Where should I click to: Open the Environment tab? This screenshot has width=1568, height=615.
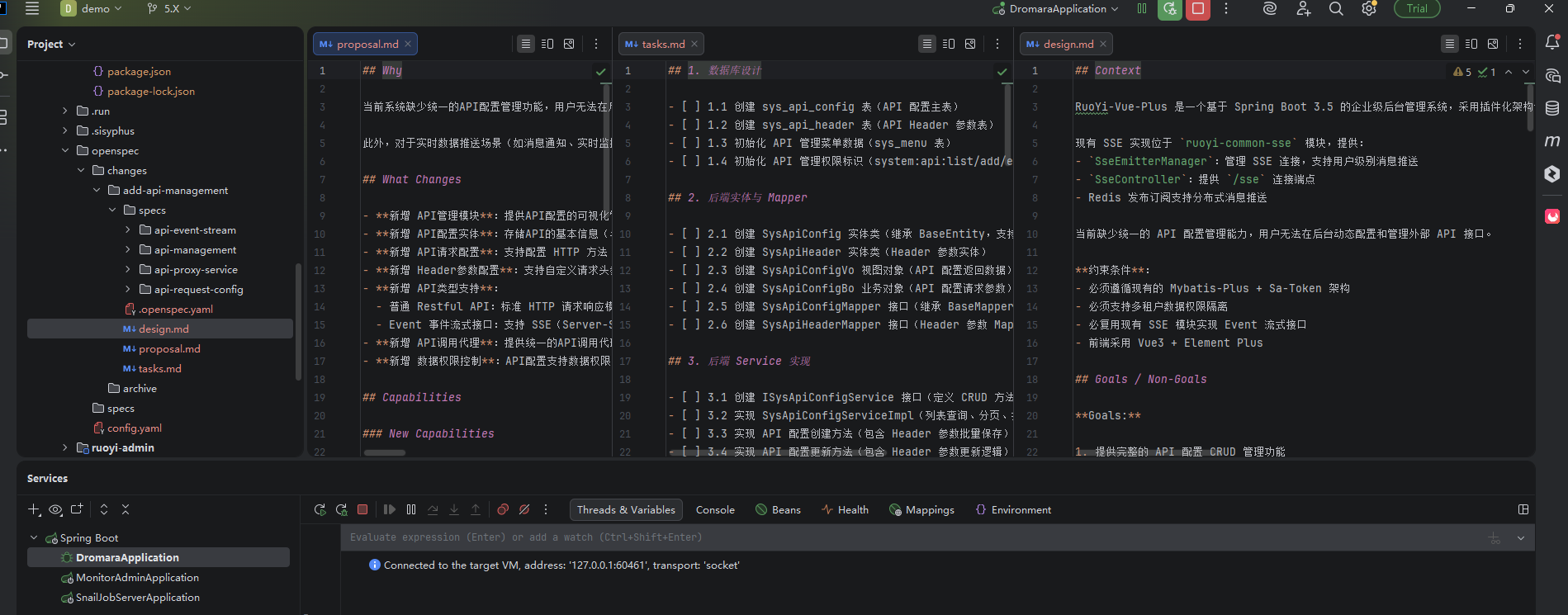pos(1013,509)
